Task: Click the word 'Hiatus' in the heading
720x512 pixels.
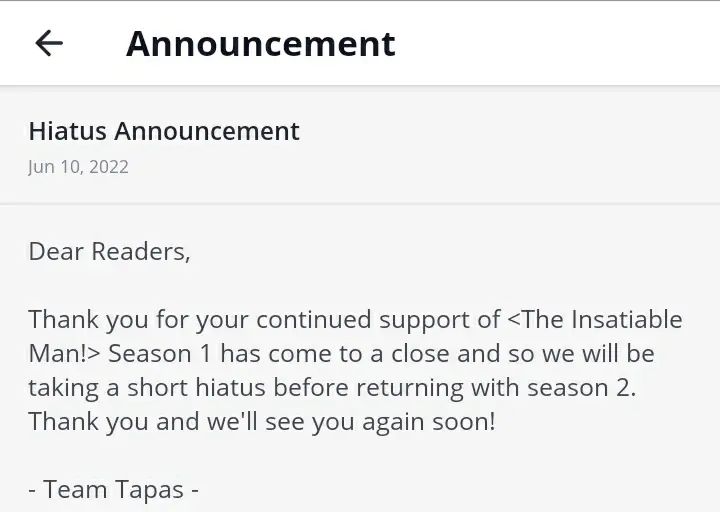Action: pos(67,131)
